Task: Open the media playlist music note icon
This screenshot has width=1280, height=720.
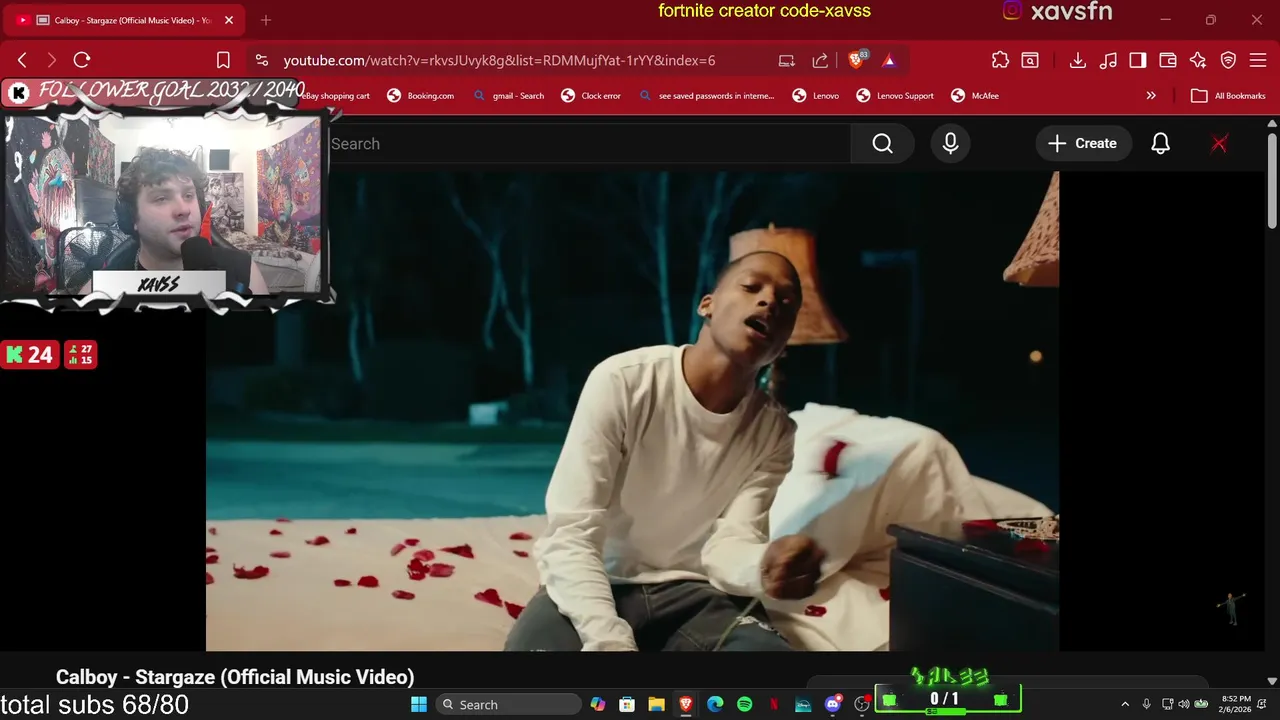Action: click(x=1108, y=60)
